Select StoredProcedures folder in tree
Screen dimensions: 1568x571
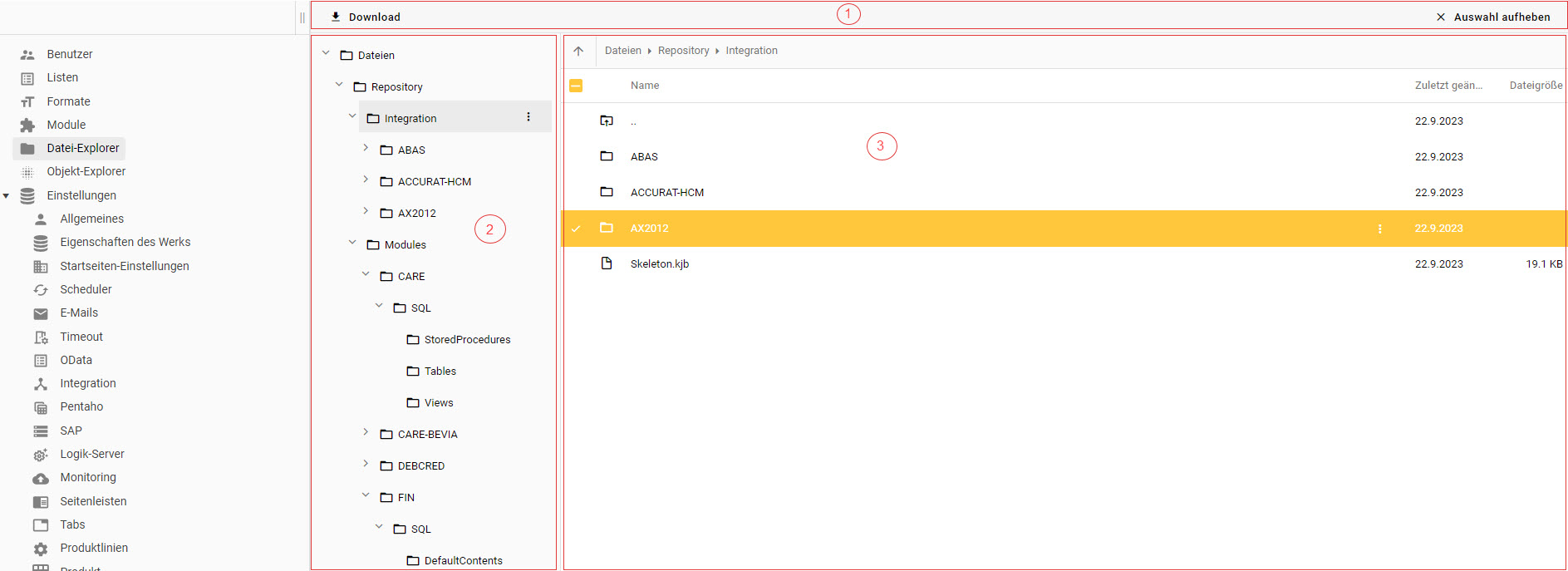point(467,339)
